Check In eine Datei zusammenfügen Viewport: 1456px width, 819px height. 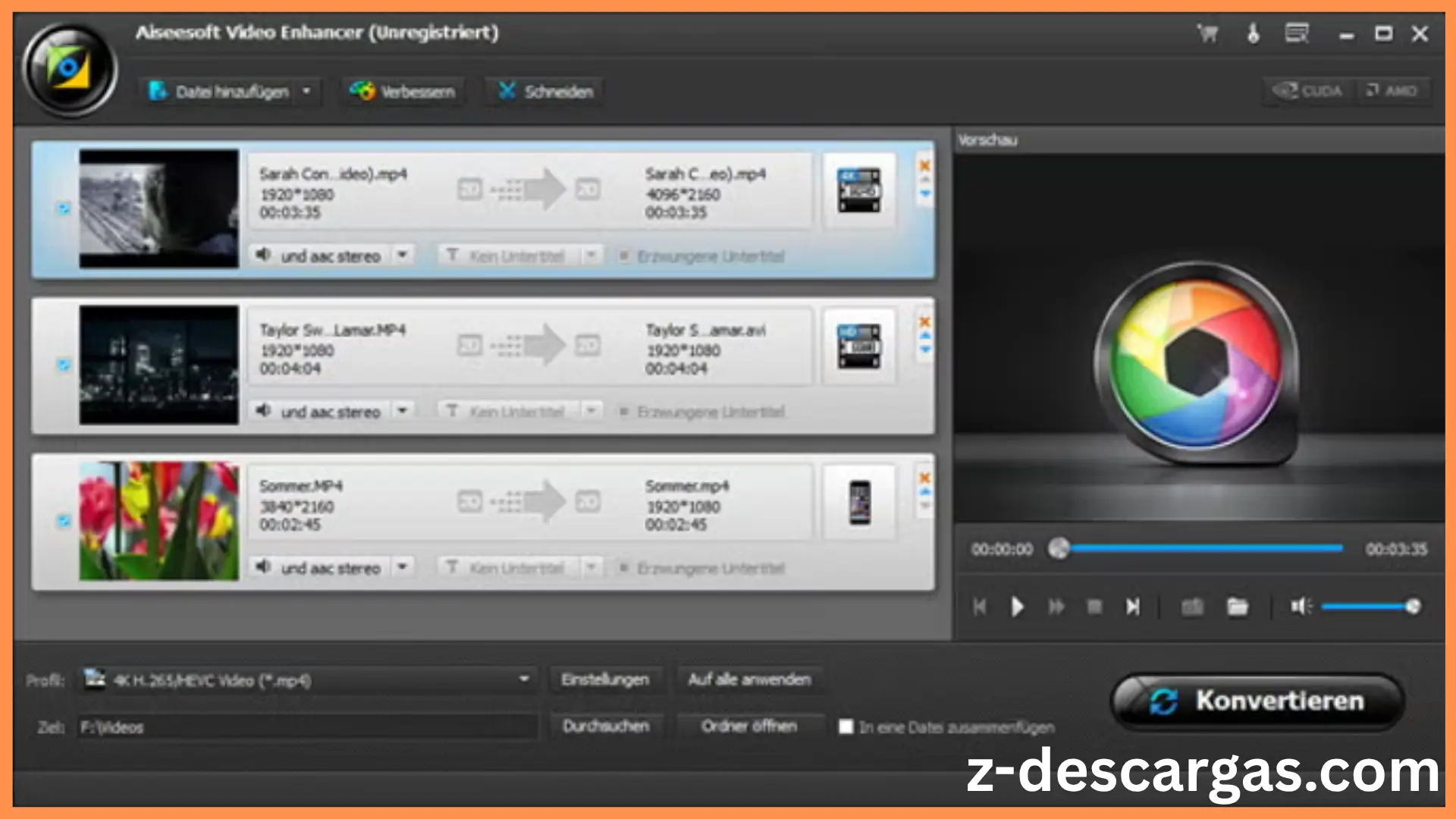pos(846,726)
